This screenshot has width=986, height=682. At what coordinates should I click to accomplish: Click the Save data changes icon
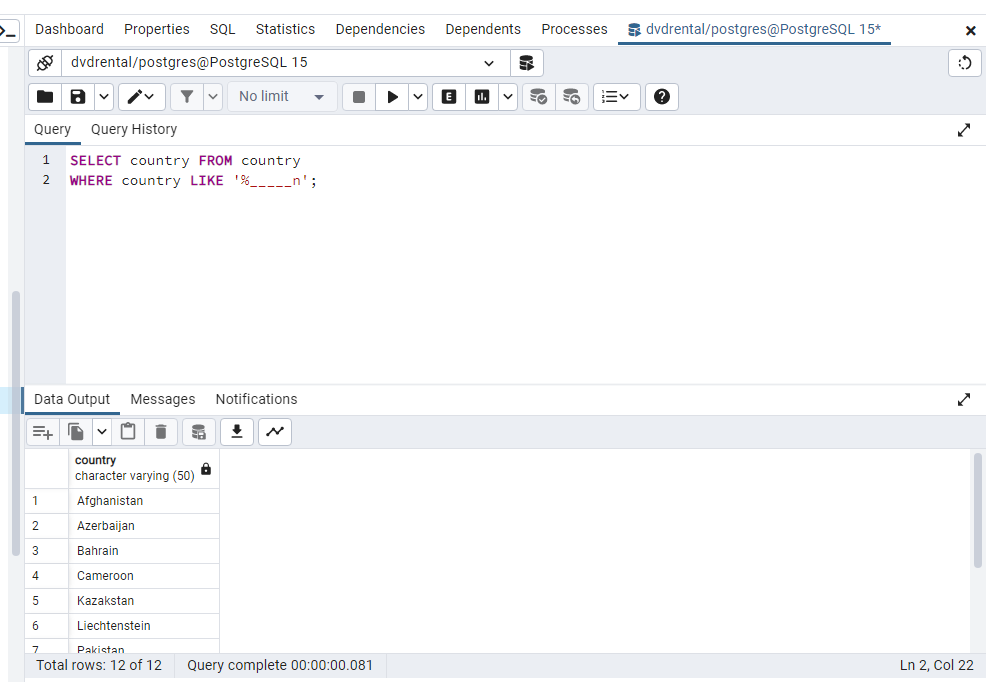click(x=199, y=432)
